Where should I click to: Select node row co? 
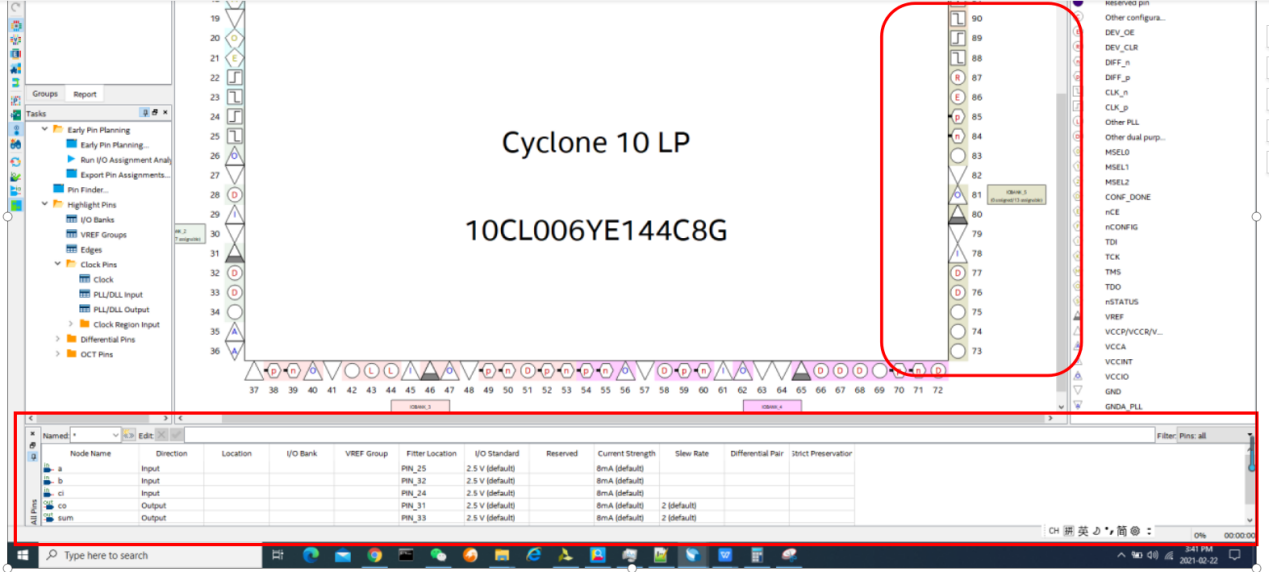point(448,506)
